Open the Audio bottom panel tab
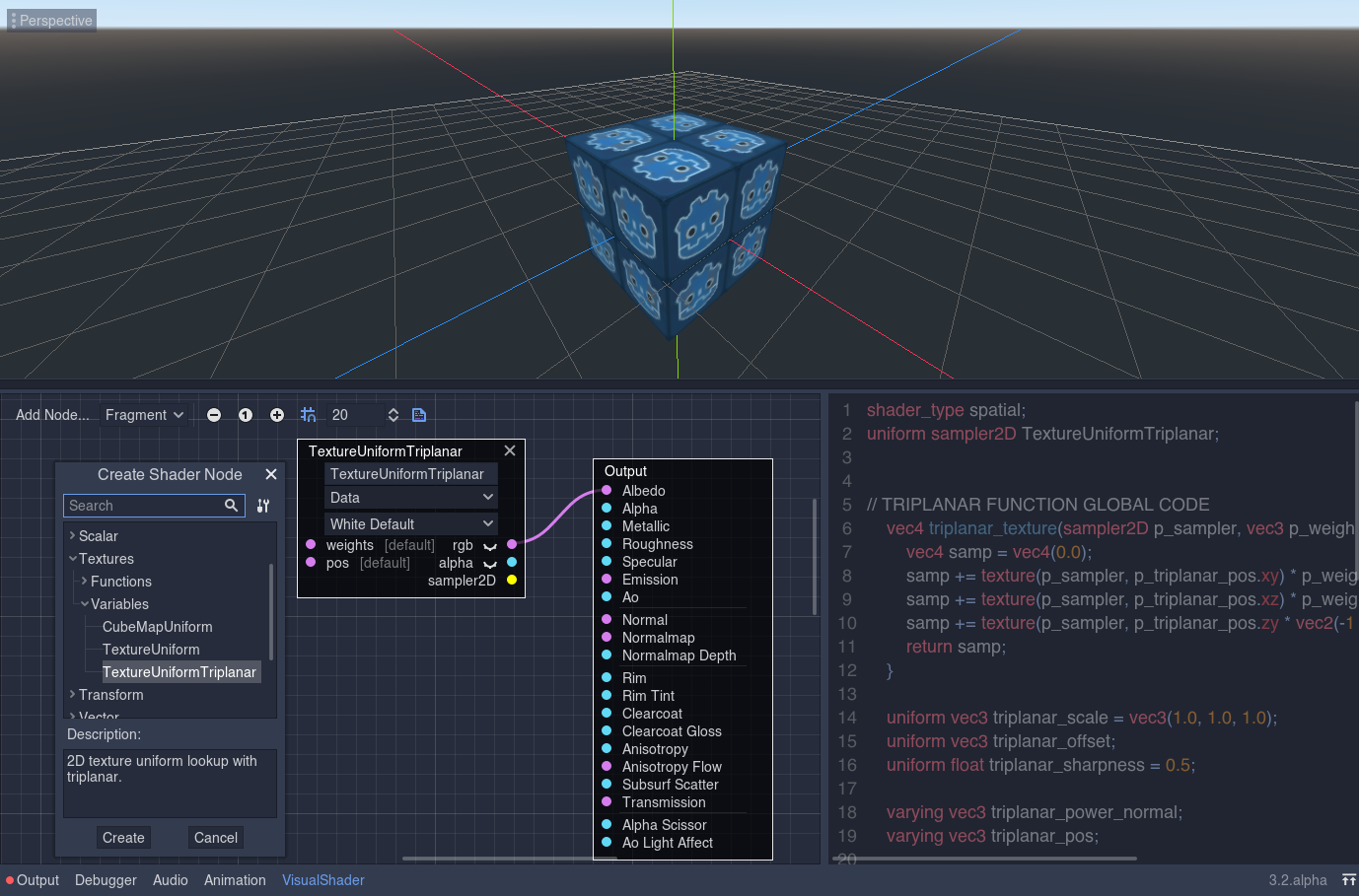The image size is (1359, 896). point(171,880)
